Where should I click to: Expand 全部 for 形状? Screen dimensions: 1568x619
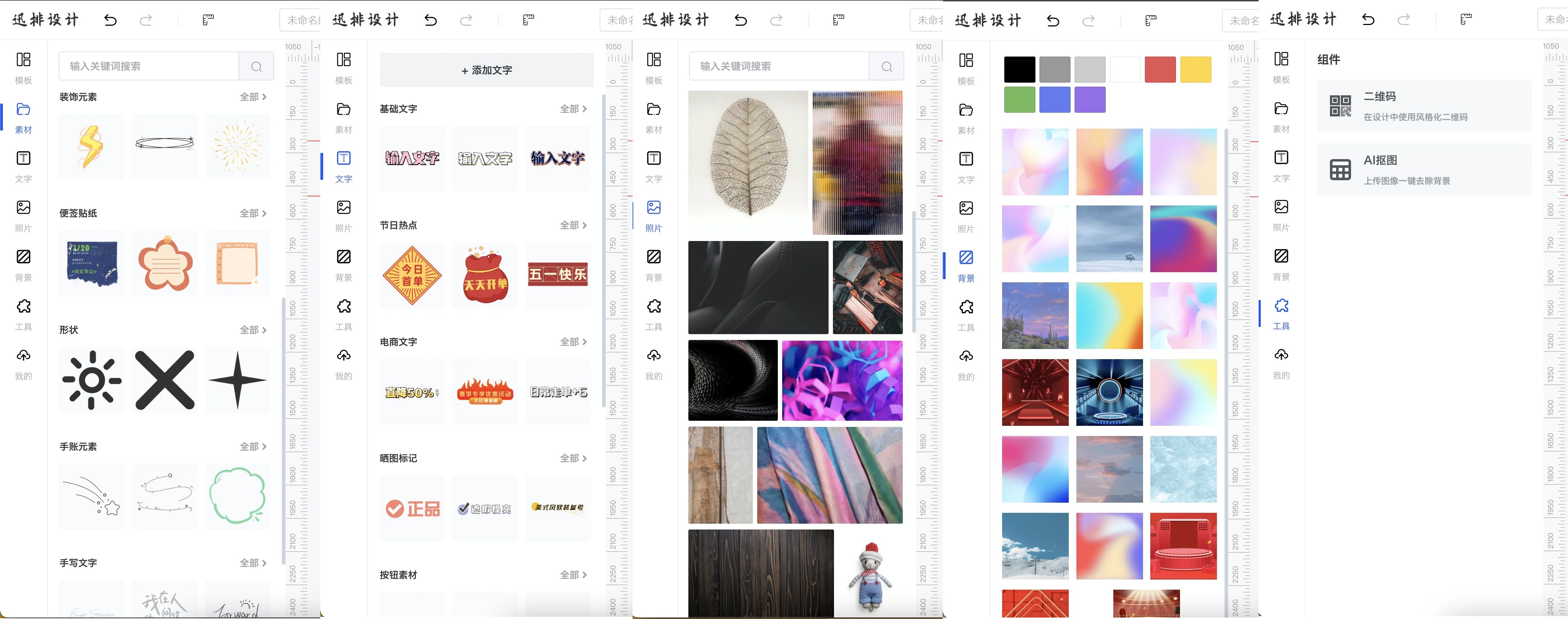coord(253,330)
